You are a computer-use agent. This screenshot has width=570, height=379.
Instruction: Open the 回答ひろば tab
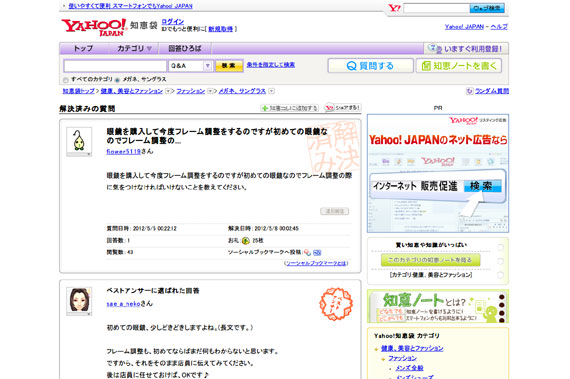click(x=185, y=49)
